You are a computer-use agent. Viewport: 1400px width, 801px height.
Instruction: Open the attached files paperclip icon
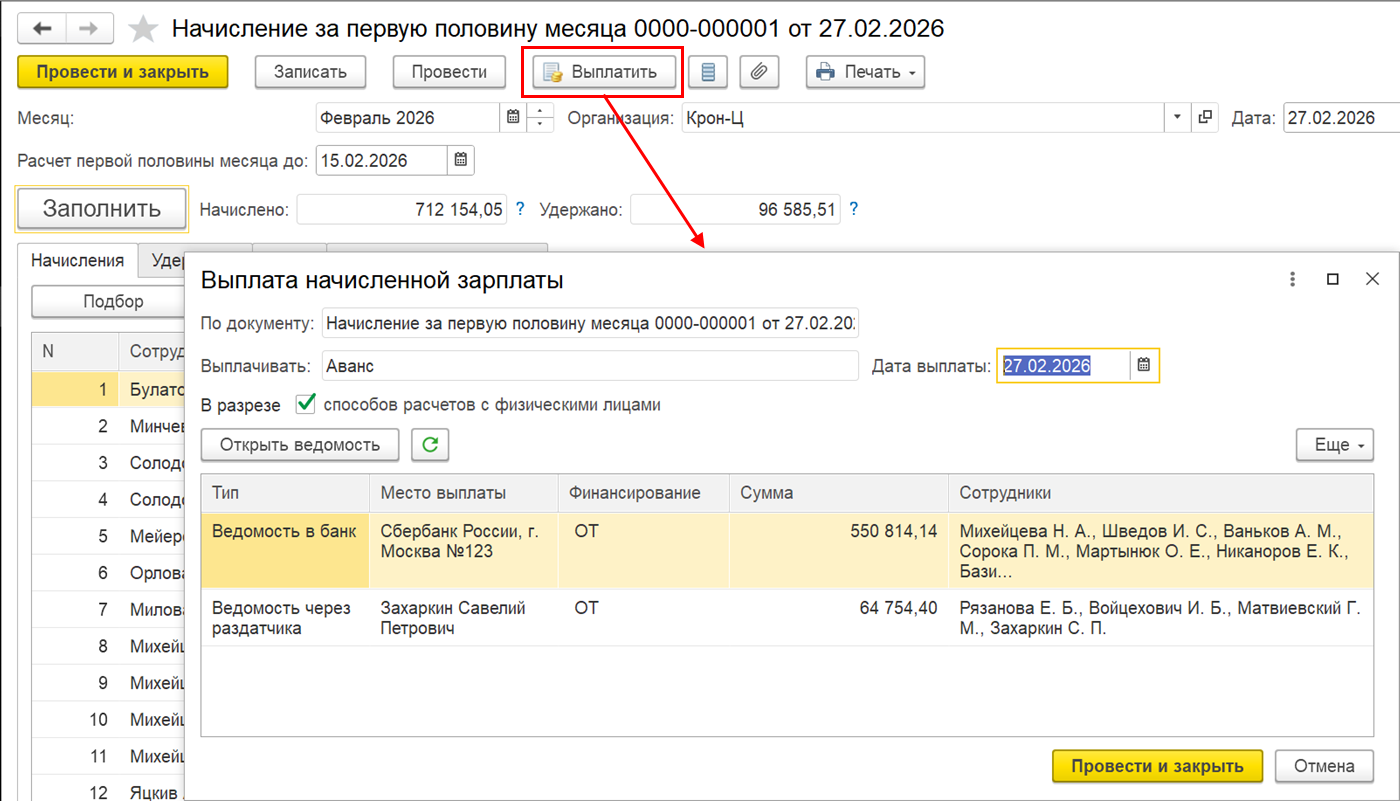[x=760, y=72]
